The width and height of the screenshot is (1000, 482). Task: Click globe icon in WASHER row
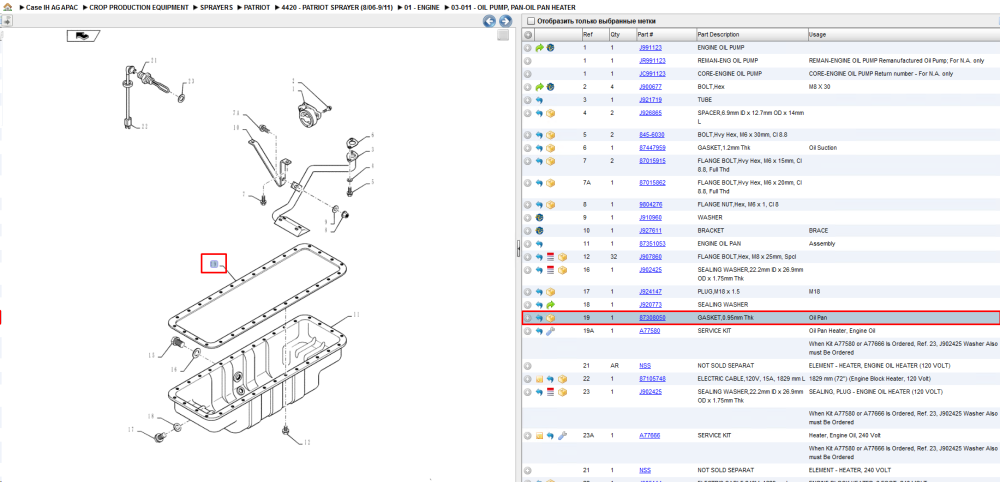(x=540, y=217)
